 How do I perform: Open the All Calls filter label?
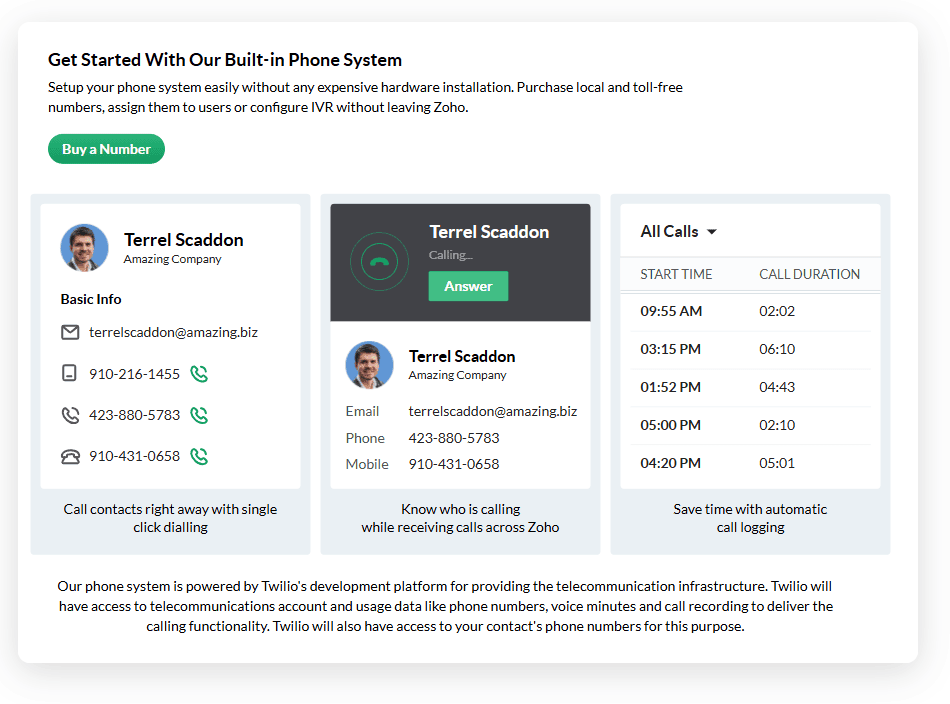click(x=669, y=231)
